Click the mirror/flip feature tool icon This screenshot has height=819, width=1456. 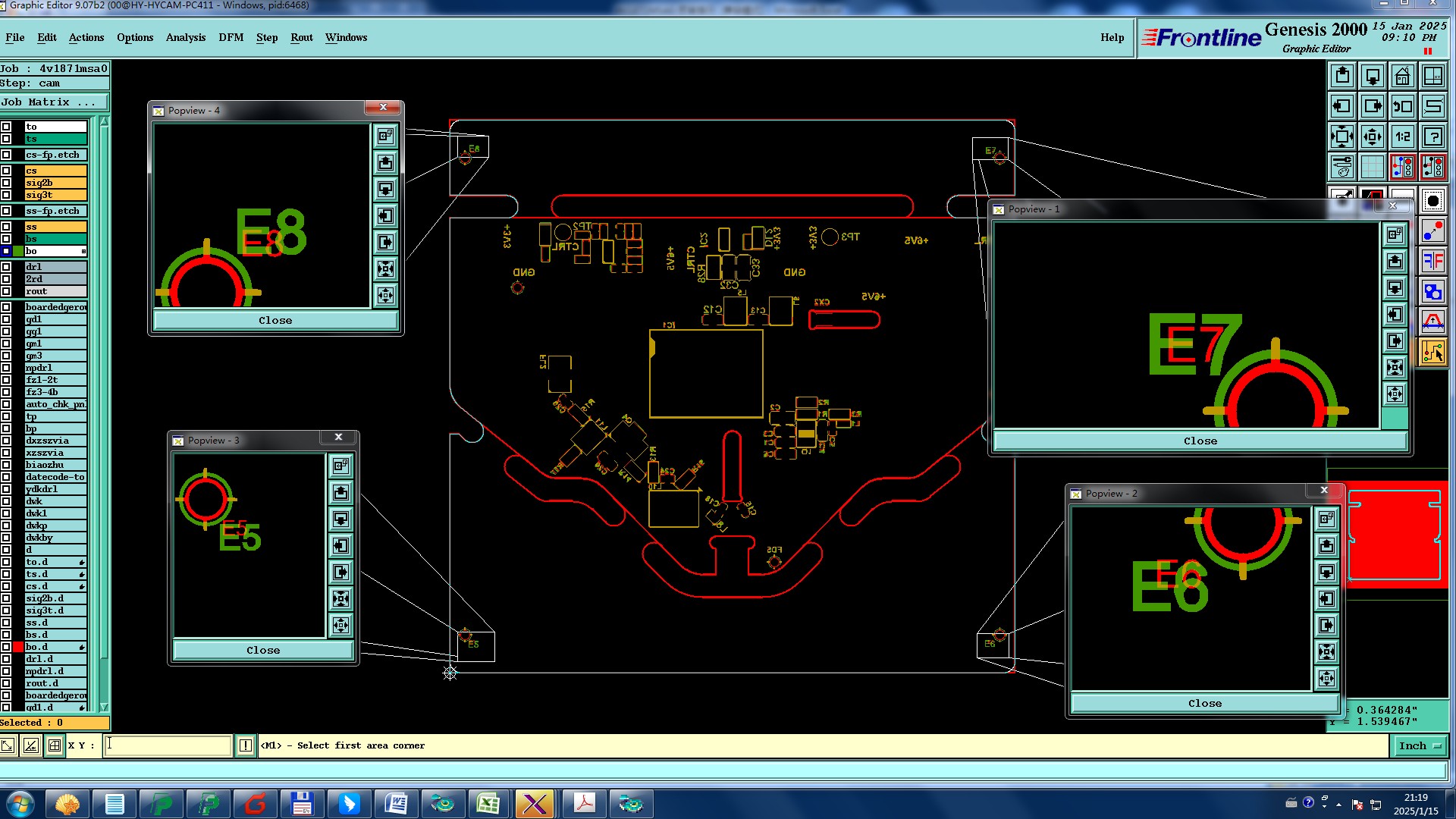[1432, 262]
